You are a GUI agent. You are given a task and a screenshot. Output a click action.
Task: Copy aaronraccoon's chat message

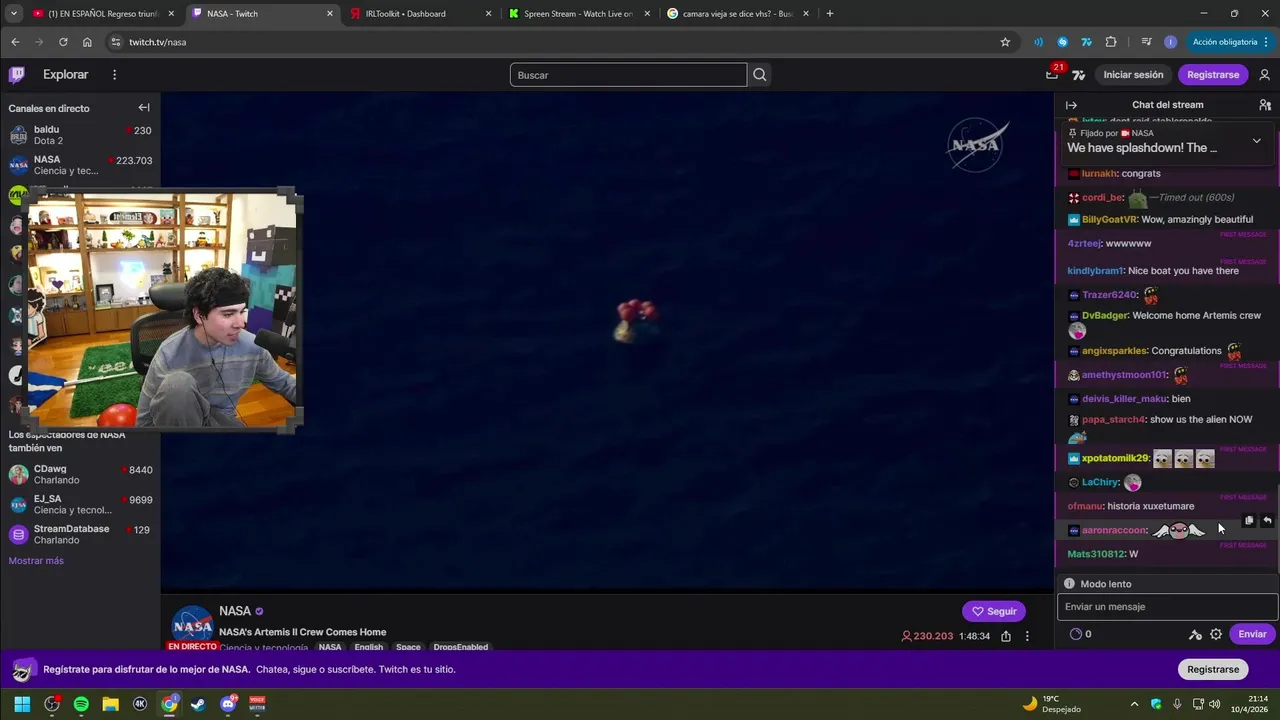(x=1249, y=520)
